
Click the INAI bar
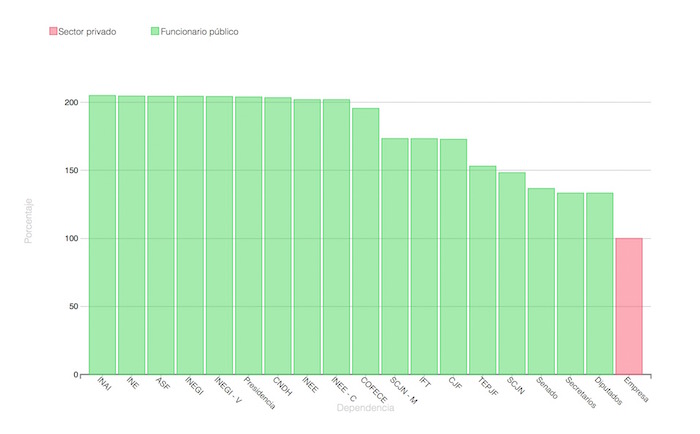coord(102,235)
